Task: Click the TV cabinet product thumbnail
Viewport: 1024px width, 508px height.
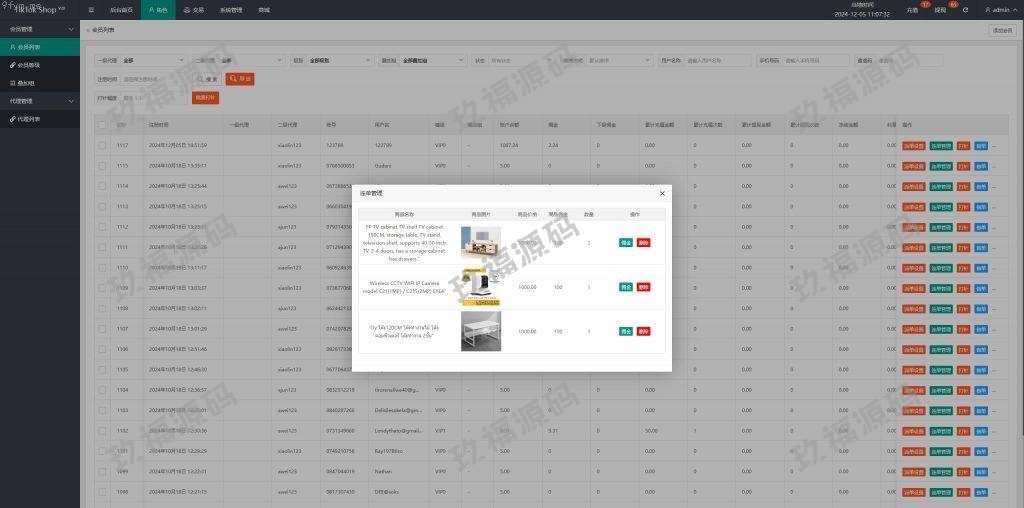Action: (481, 243)
